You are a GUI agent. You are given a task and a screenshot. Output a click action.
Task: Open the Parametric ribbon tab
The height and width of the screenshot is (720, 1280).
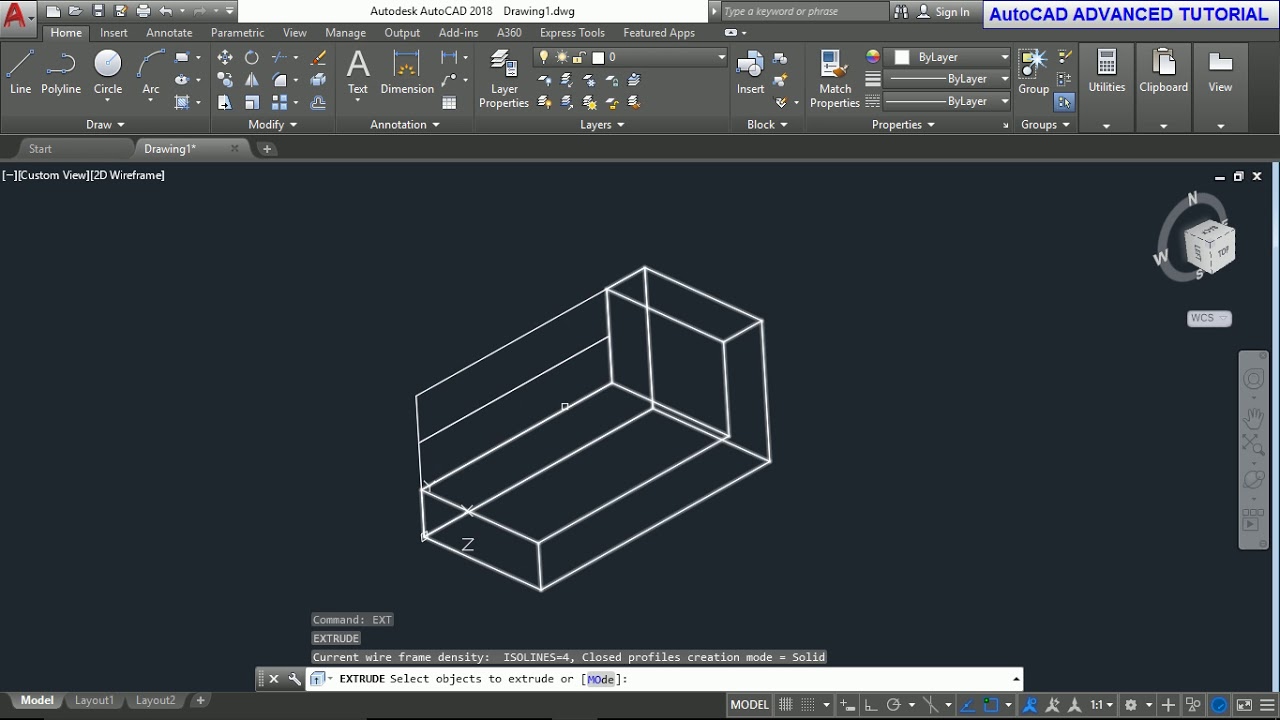(x=238, y=33)
